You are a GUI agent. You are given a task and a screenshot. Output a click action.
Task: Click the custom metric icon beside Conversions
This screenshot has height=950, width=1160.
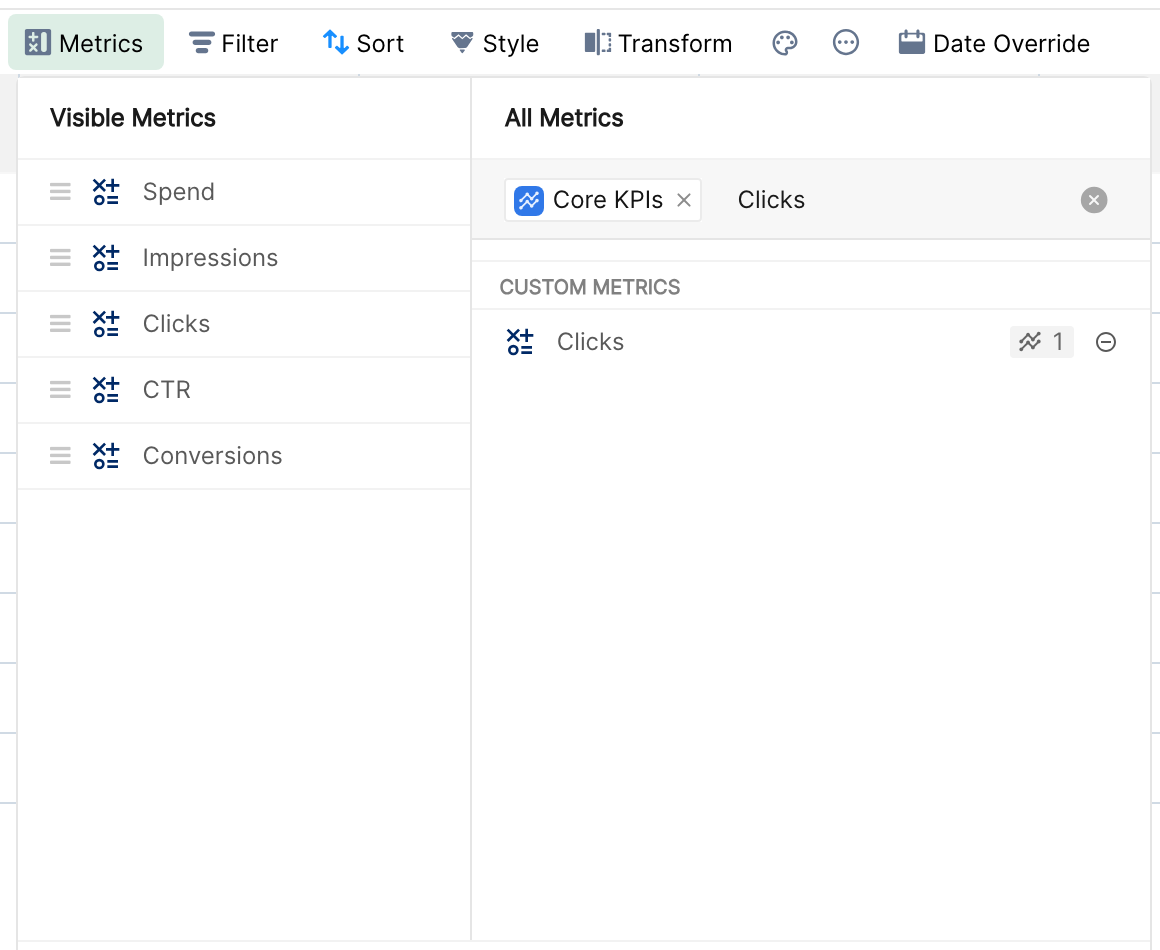[x=106, y=456]
